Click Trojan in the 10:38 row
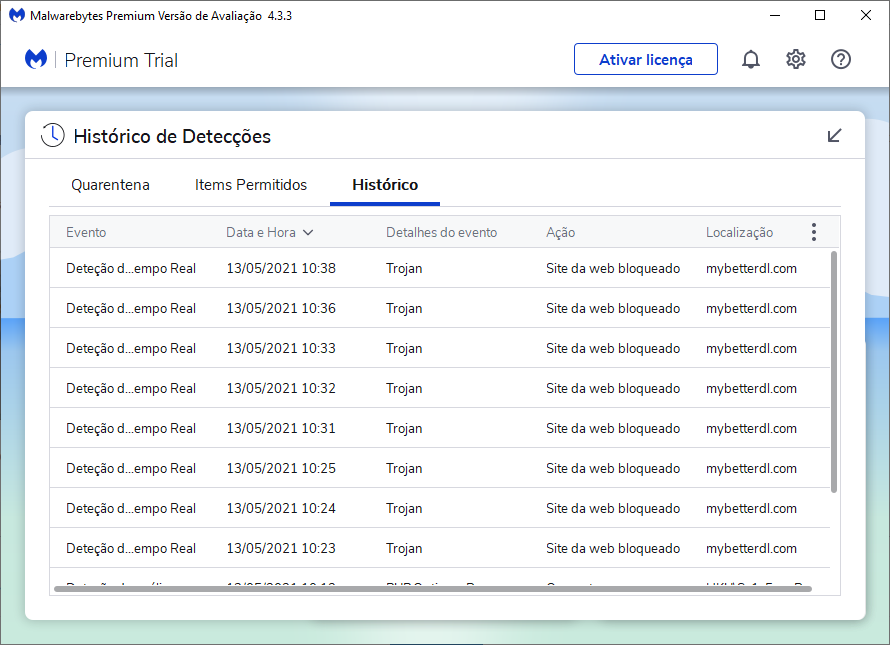 [404, 269]
